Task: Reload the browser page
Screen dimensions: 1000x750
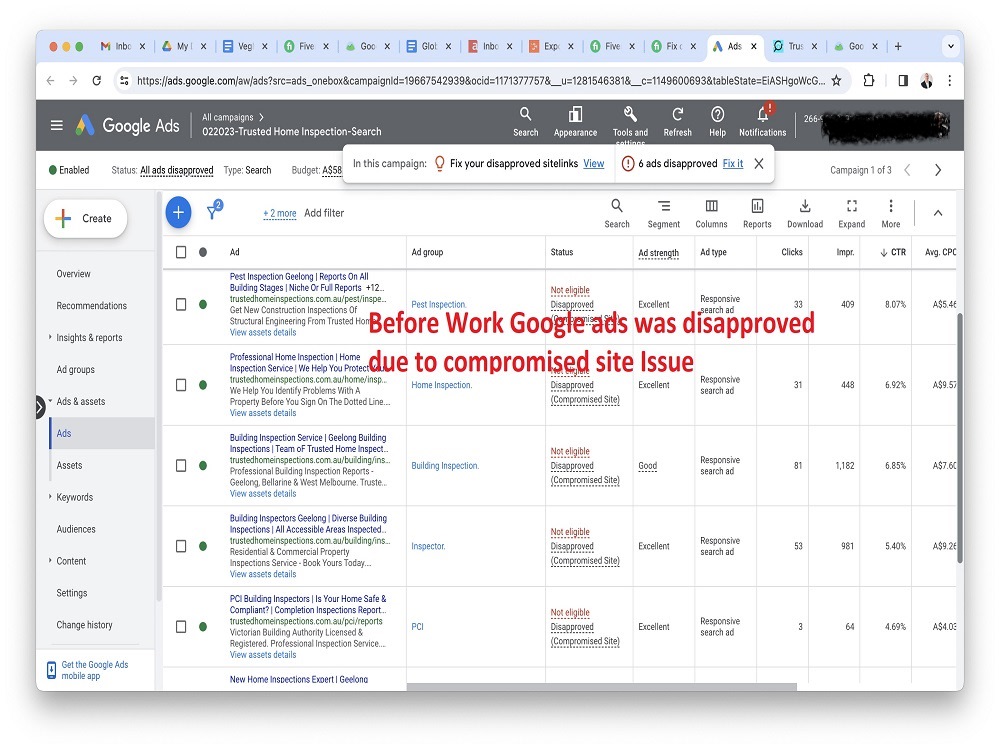Action: [97, 81]
